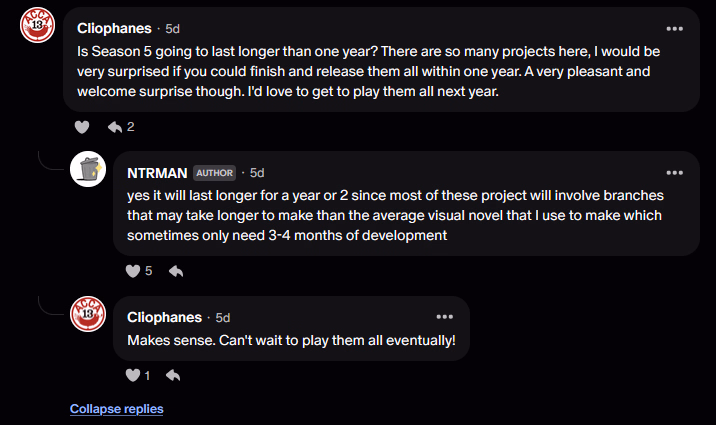This screenshot has height=425, width=716.
Task: Click Cliophanes' avatar beside the "Makes sense" reply
Action: tap(88, 316)
